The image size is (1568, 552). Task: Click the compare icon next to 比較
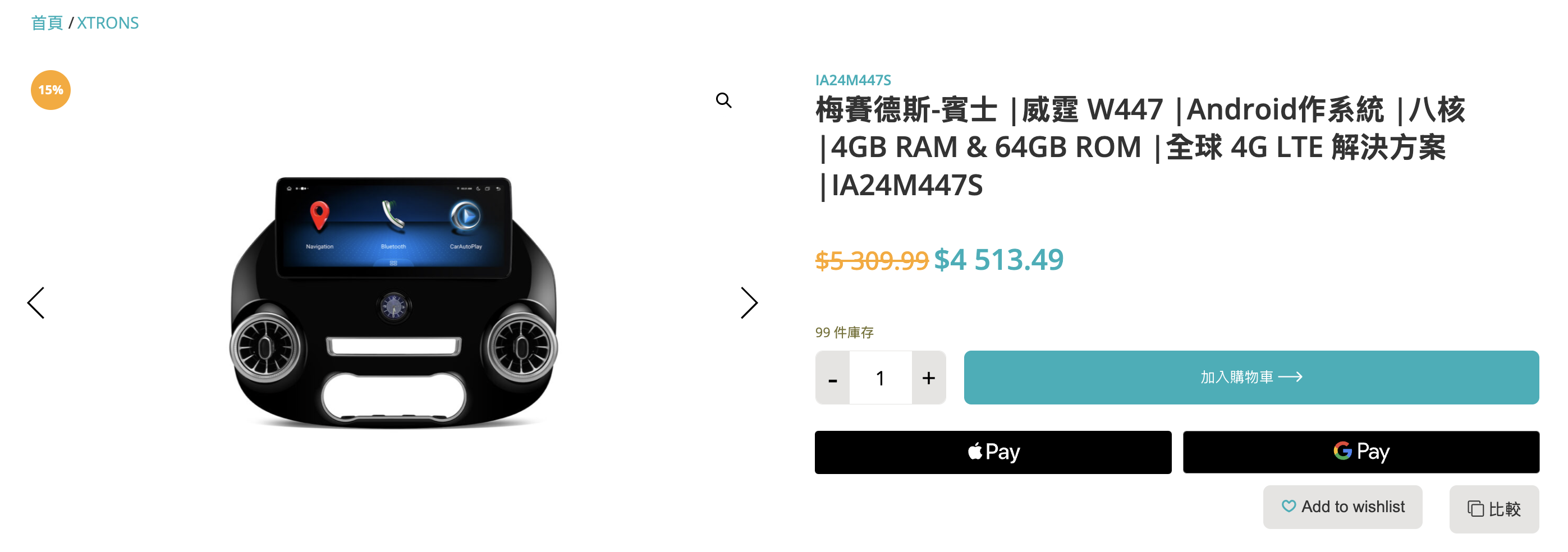(x=1475, y=509)
